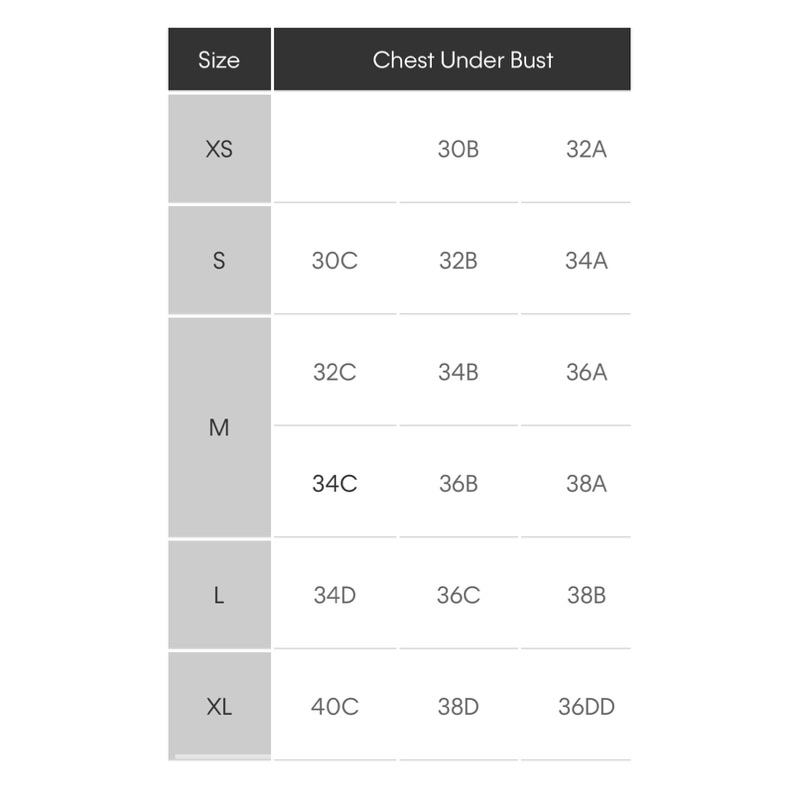Select the XS size row label

coord(219,149)
